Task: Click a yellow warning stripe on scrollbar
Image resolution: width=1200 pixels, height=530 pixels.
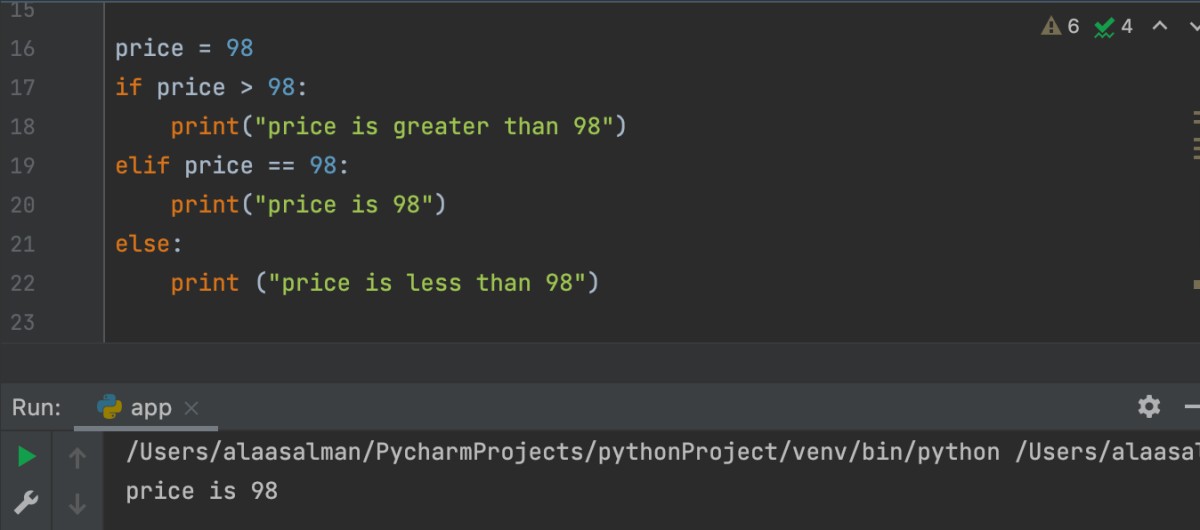Action: (1196, 117)
